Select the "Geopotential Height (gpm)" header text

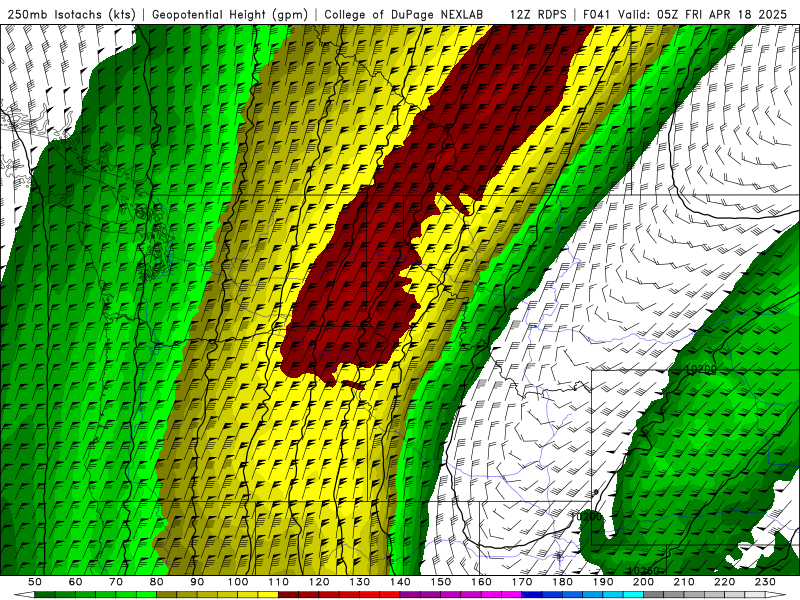pyautogui.click(x=230, y=14)
